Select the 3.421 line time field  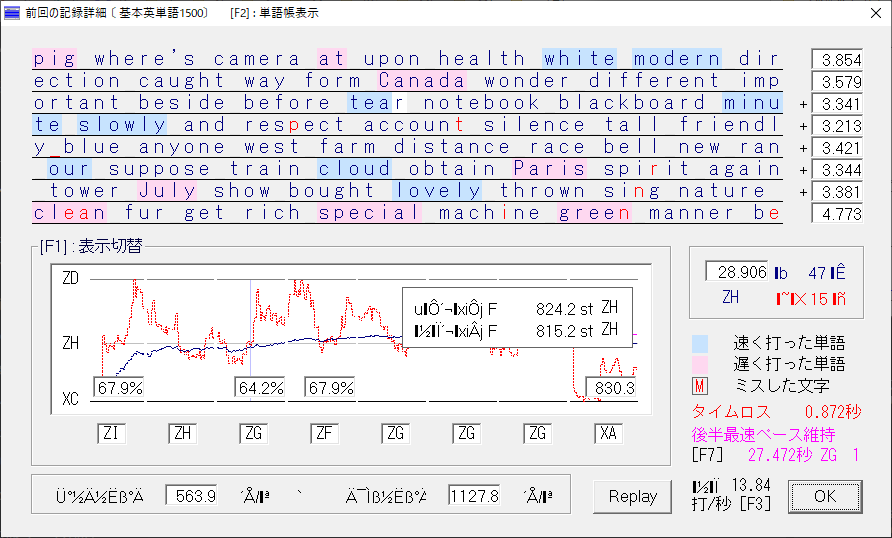[837, 148]
